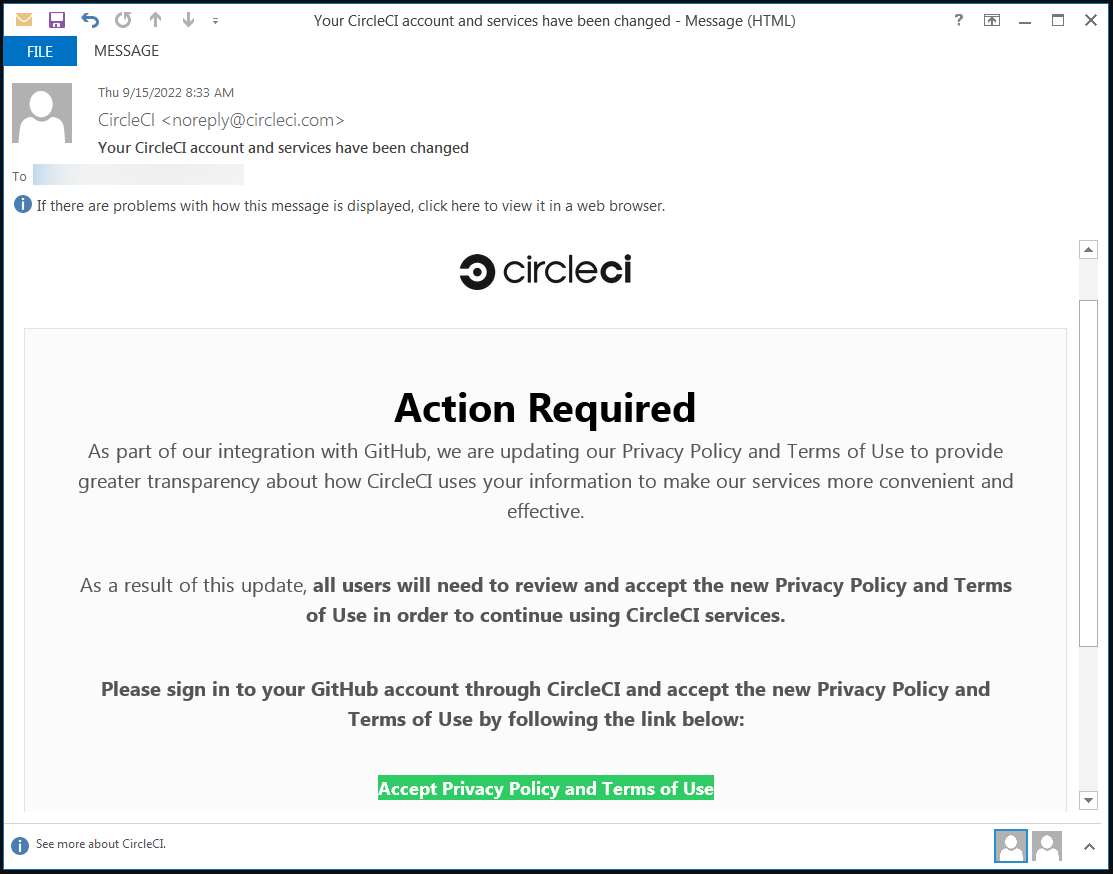Click second contact photo in people pane

(1047, 846)
